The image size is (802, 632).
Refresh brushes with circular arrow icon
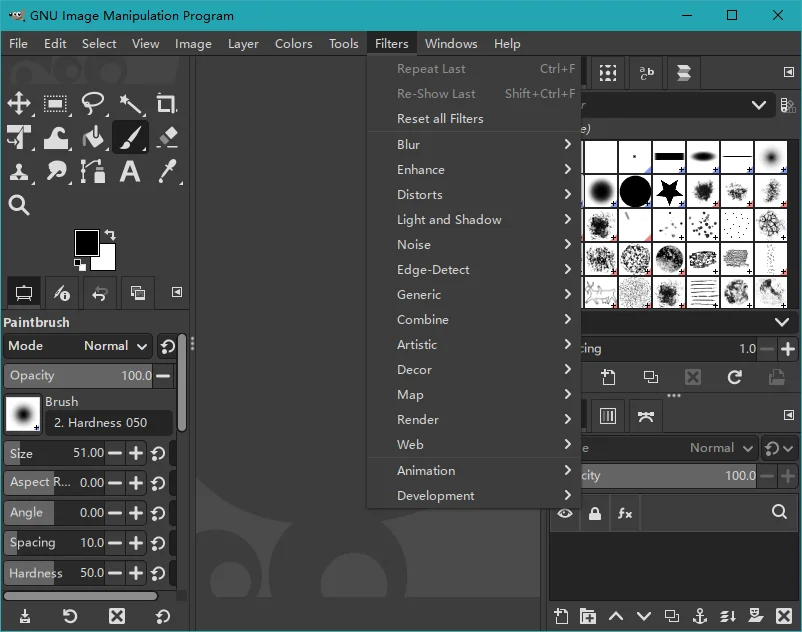(734, 377)
